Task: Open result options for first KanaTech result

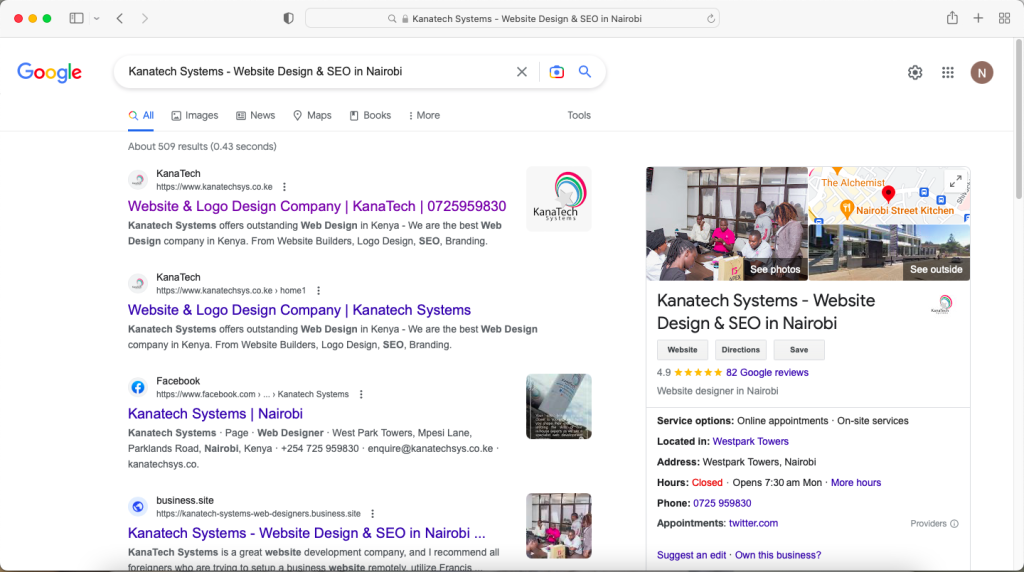Action: pyautogui.click(x=284, y=187)
